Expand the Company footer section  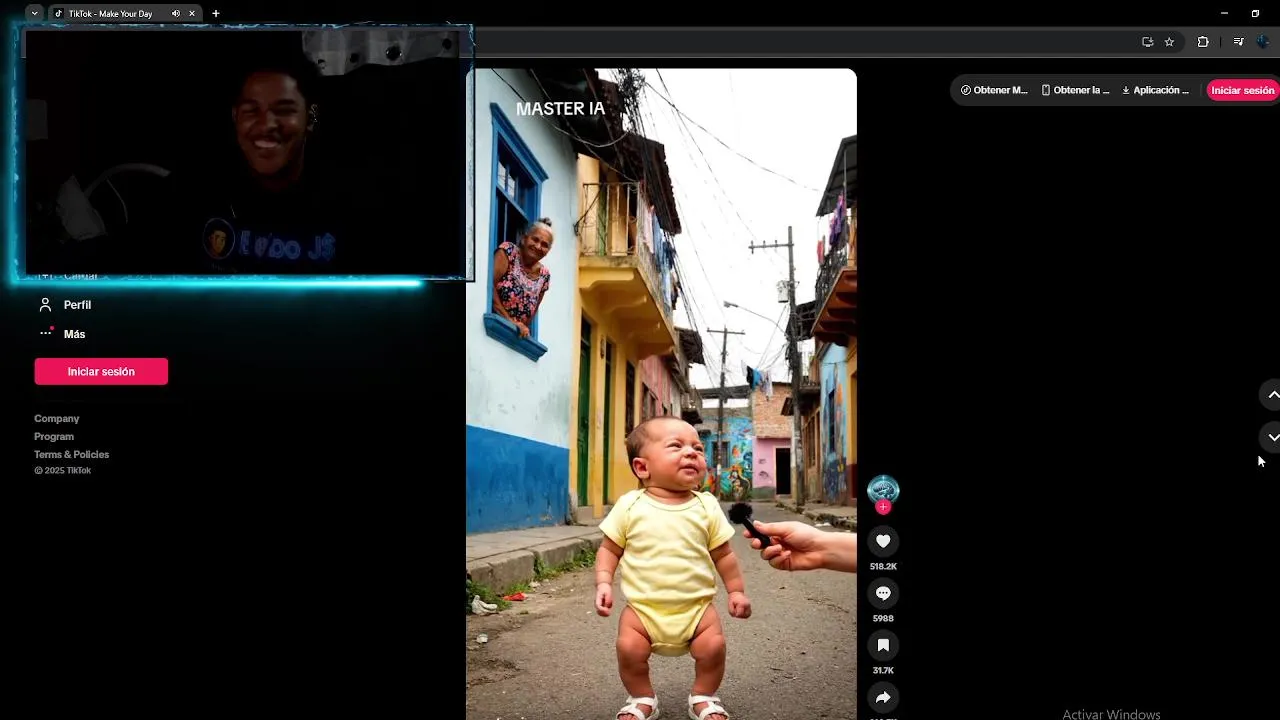57,419
